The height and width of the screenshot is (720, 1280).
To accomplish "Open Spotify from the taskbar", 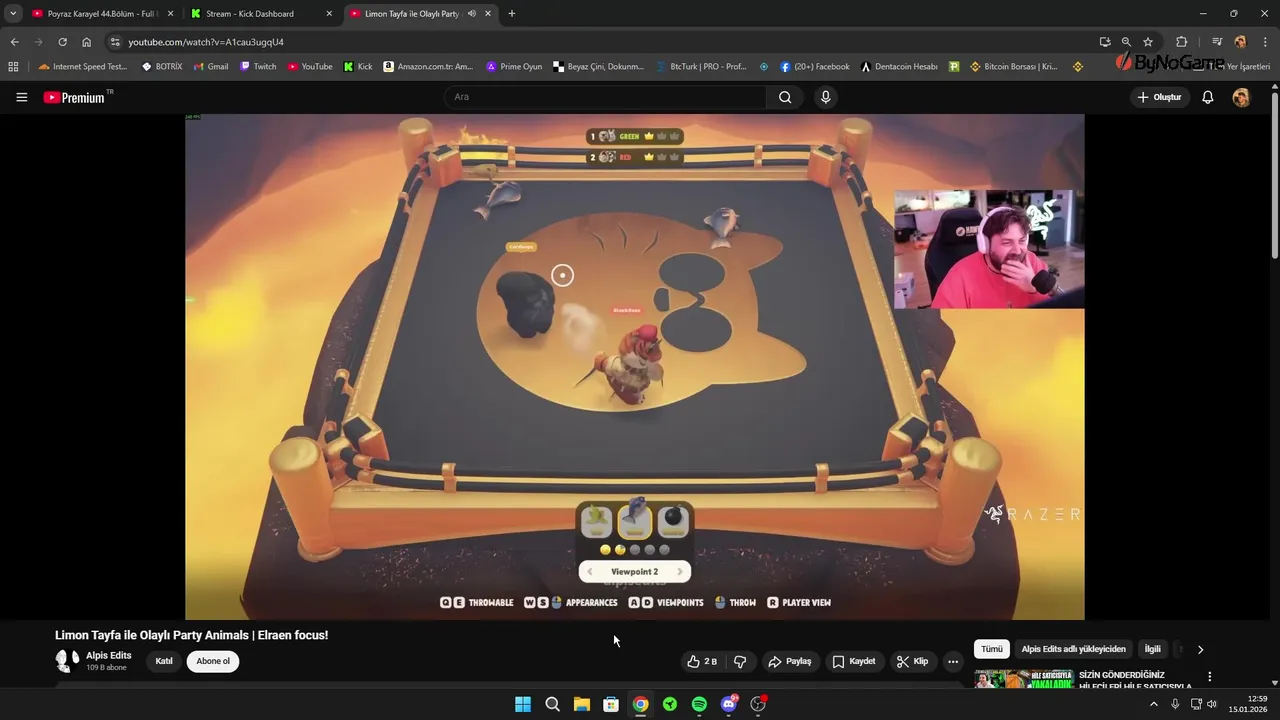I will pyautogui.click(x=699, y=704).
